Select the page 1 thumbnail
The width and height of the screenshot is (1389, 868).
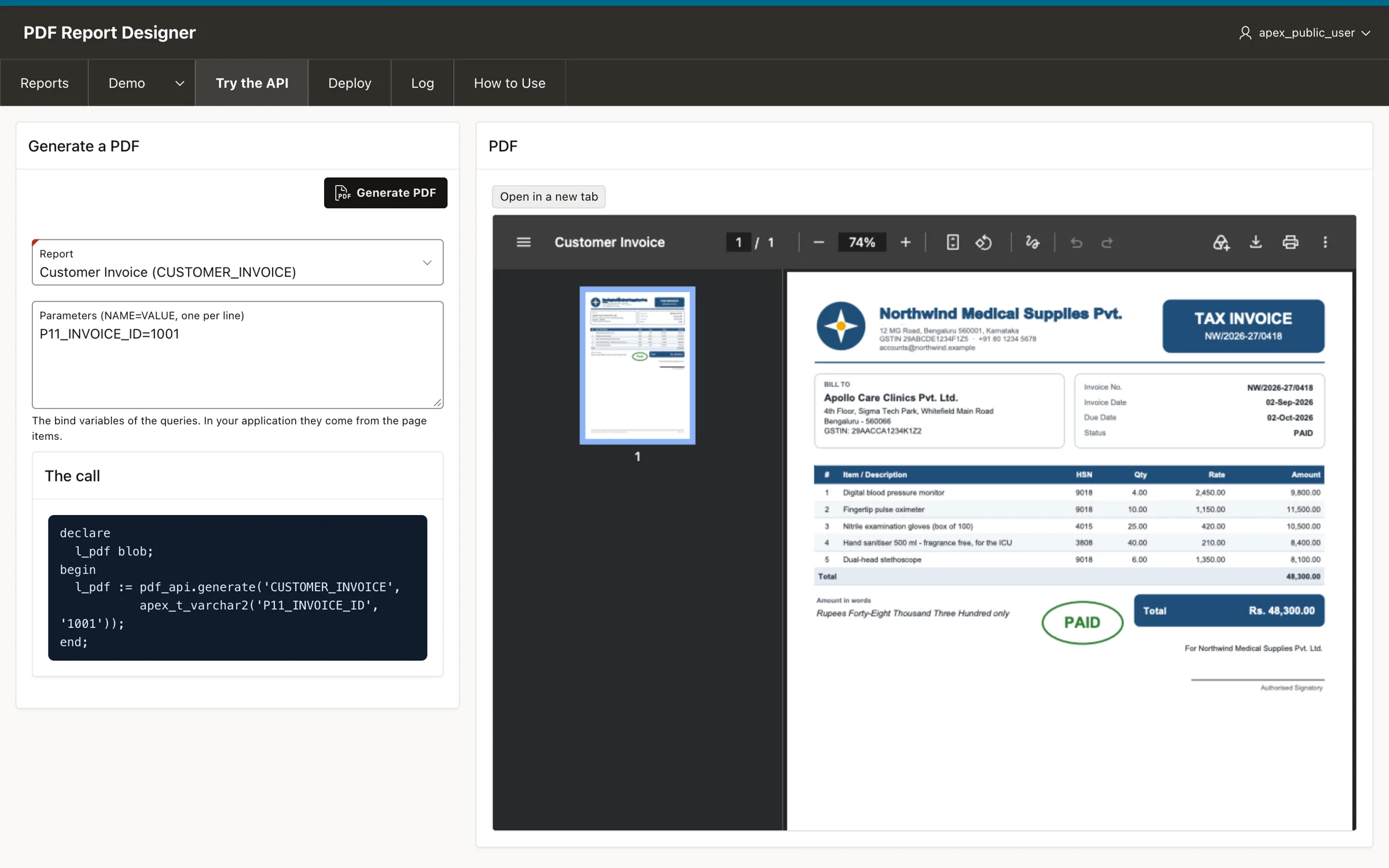click(637, 366)
